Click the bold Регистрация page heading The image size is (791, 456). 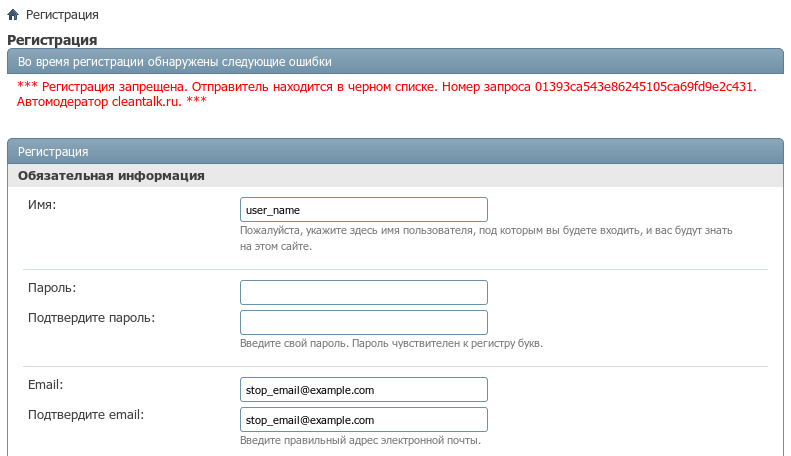coord(52,40)
